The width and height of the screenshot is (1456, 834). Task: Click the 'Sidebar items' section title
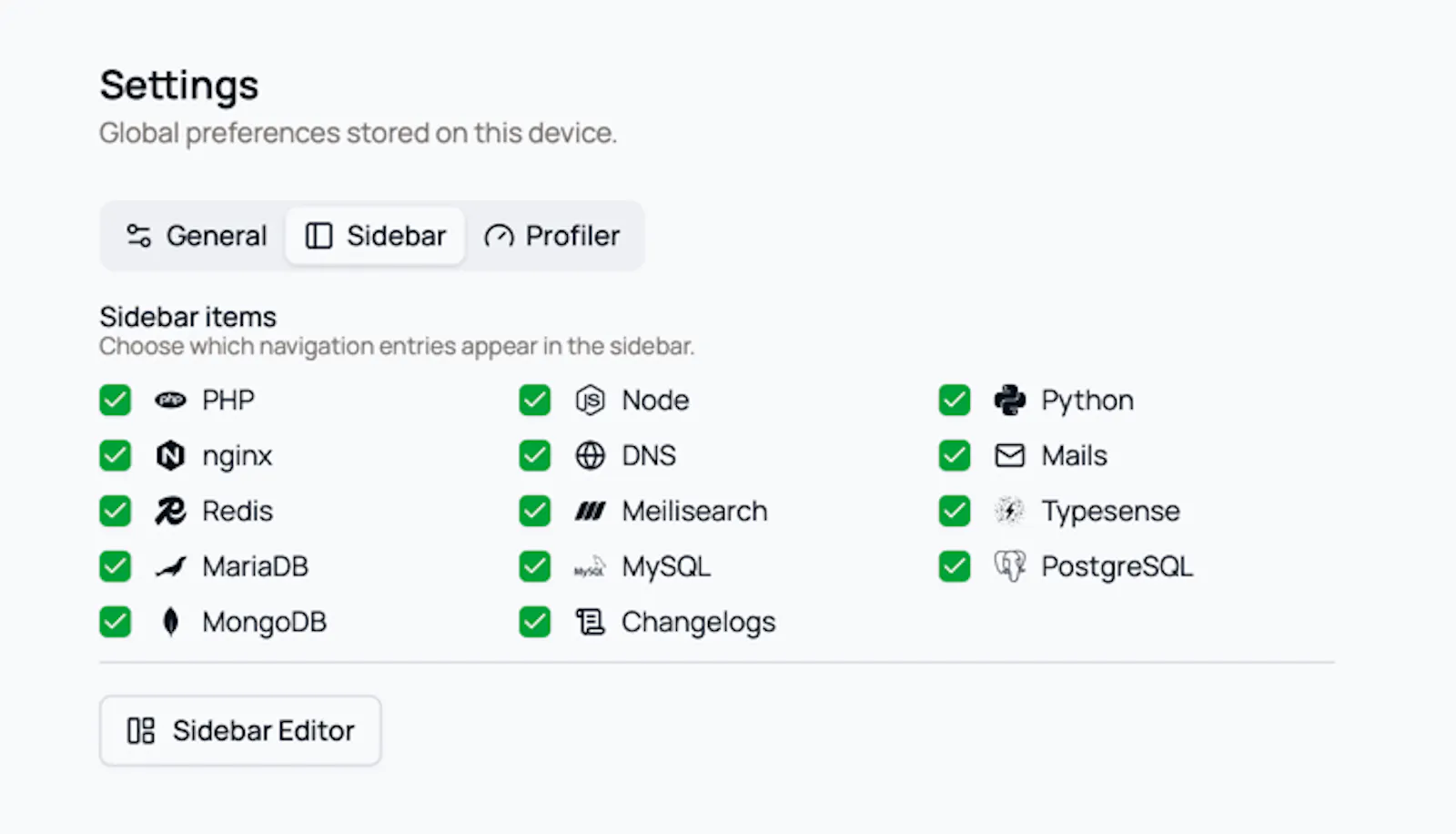(188, 317)
